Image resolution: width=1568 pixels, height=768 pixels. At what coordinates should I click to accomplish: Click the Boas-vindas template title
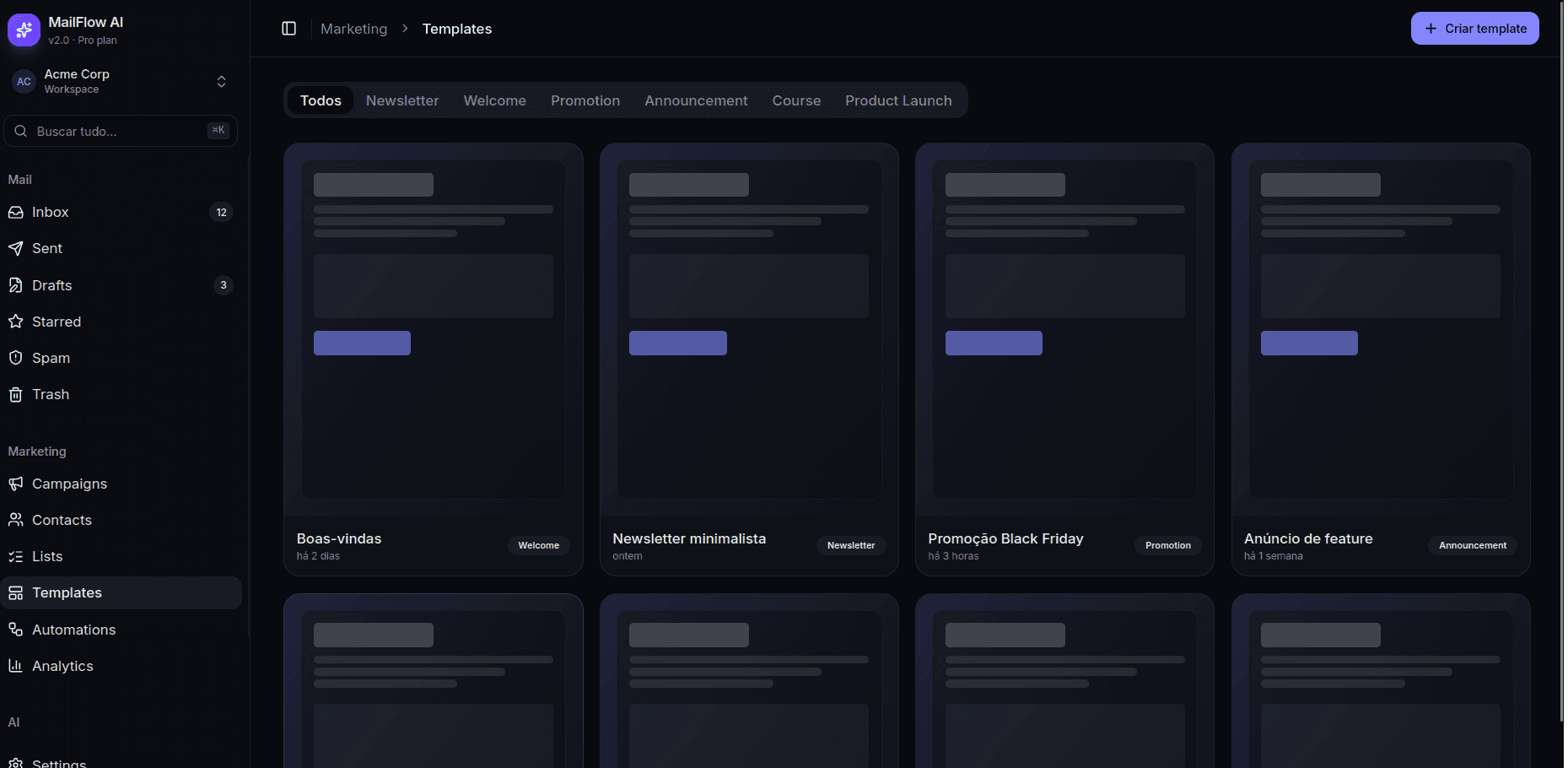point(339,538)
